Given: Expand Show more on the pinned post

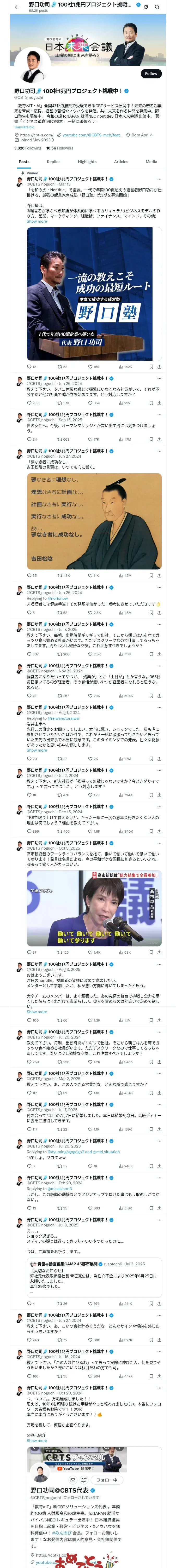Looking at the screenshot, I should pos(37,221).
